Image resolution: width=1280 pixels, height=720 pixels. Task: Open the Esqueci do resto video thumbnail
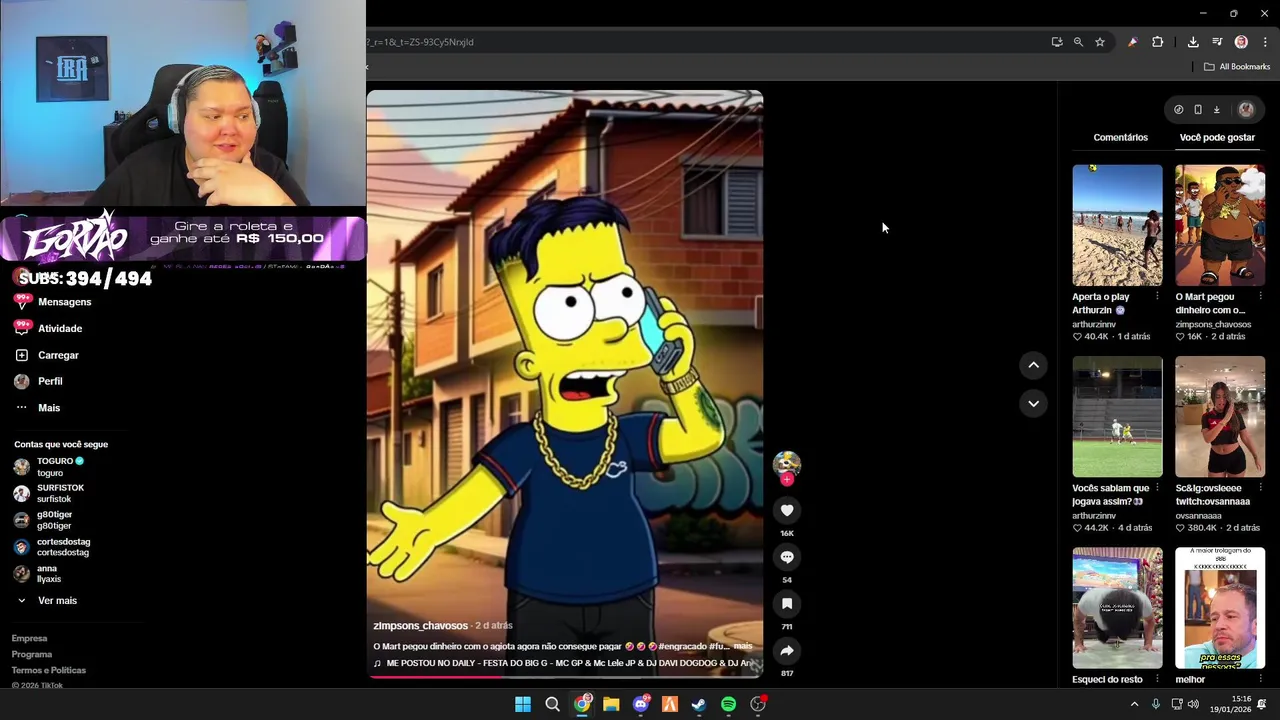pos(1117,608)
